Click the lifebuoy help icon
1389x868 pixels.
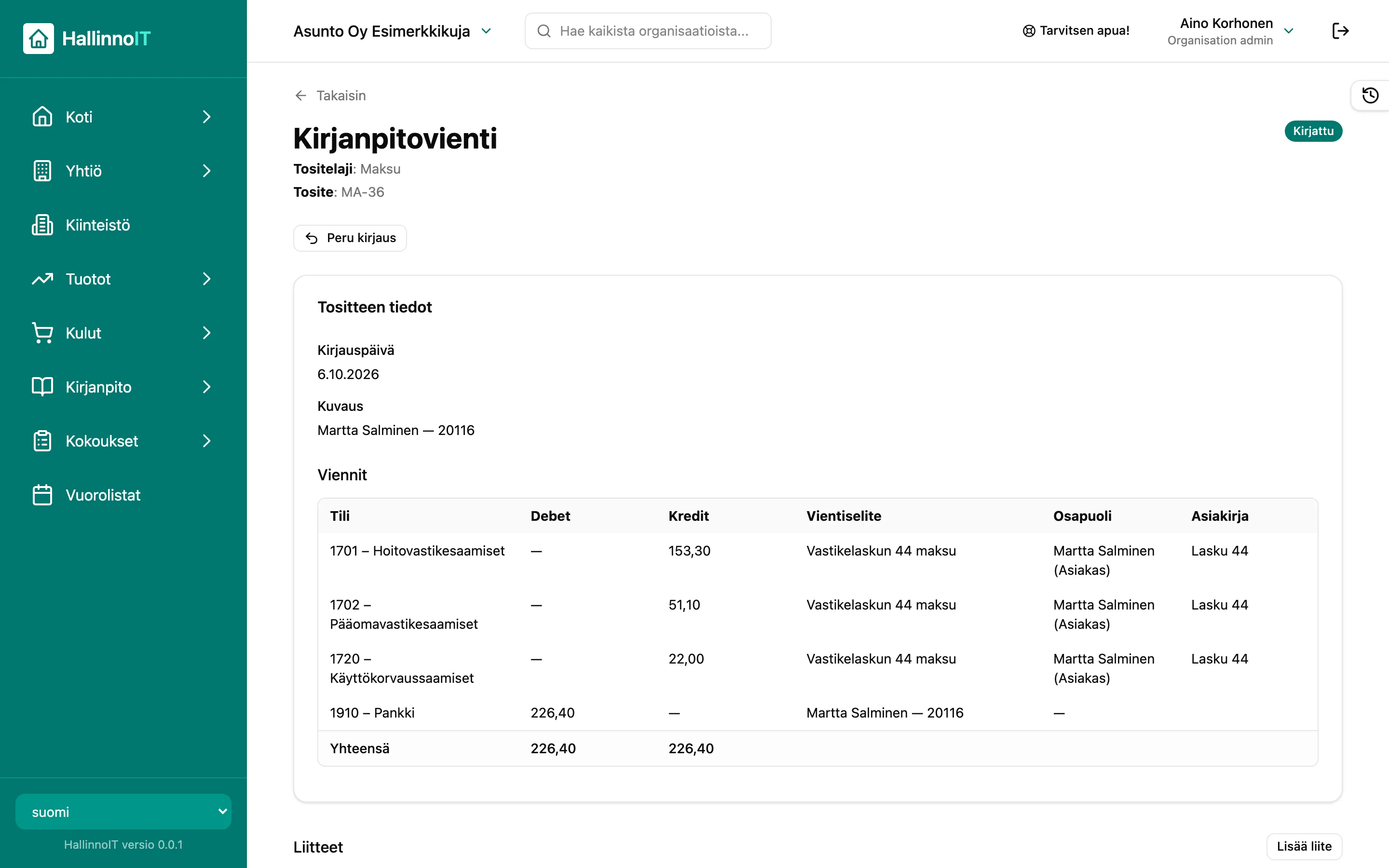[x=1029, y=31]
